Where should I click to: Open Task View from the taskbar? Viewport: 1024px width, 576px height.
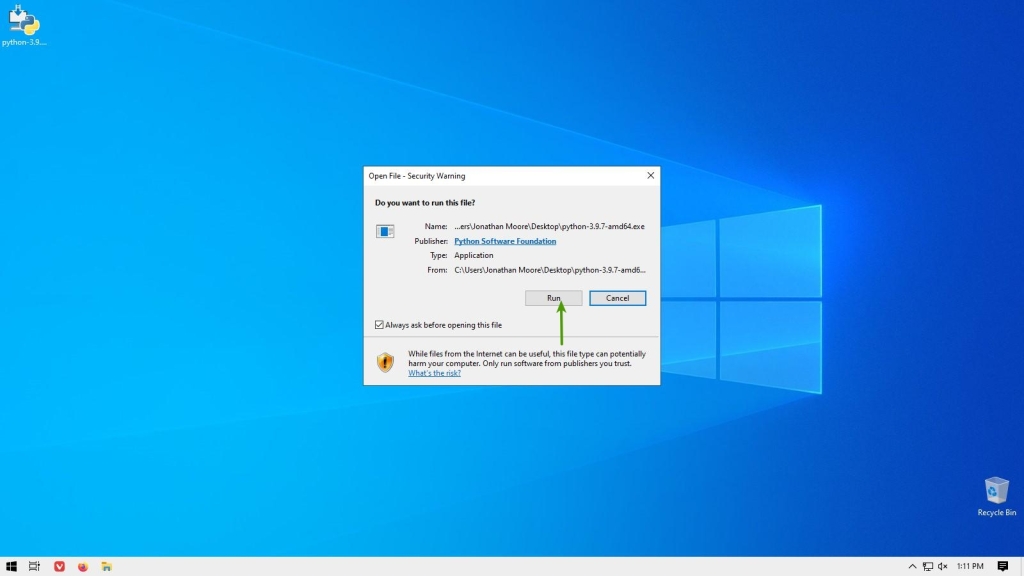[x=34, y=565]
